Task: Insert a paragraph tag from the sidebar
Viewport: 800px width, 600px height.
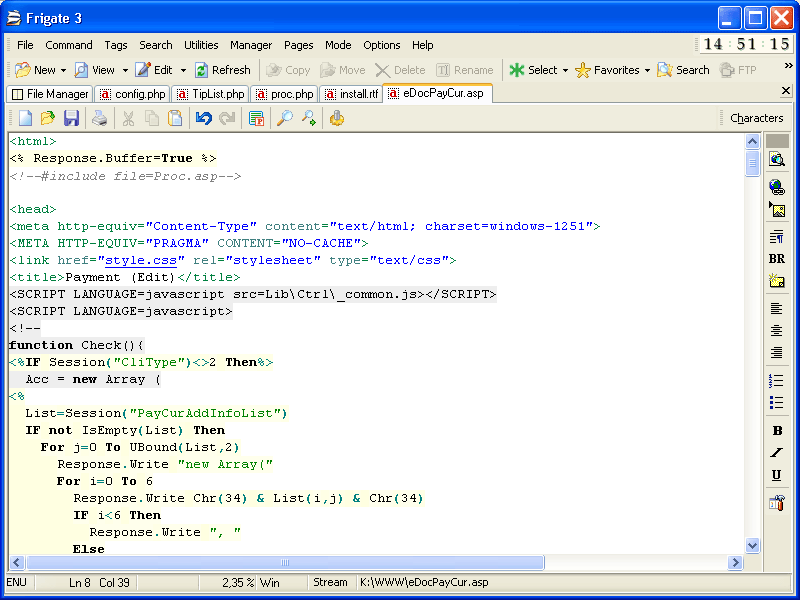Action: pos(777,237)
